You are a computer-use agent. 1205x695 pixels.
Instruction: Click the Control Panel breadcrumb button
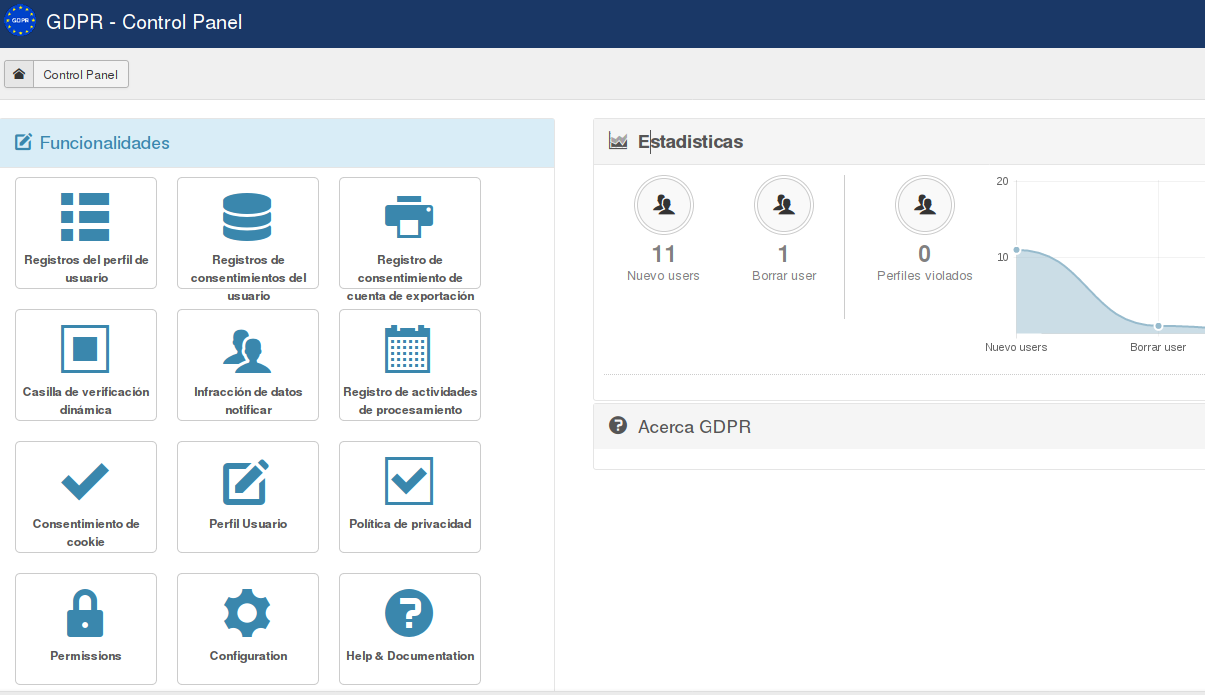point(81,74)
